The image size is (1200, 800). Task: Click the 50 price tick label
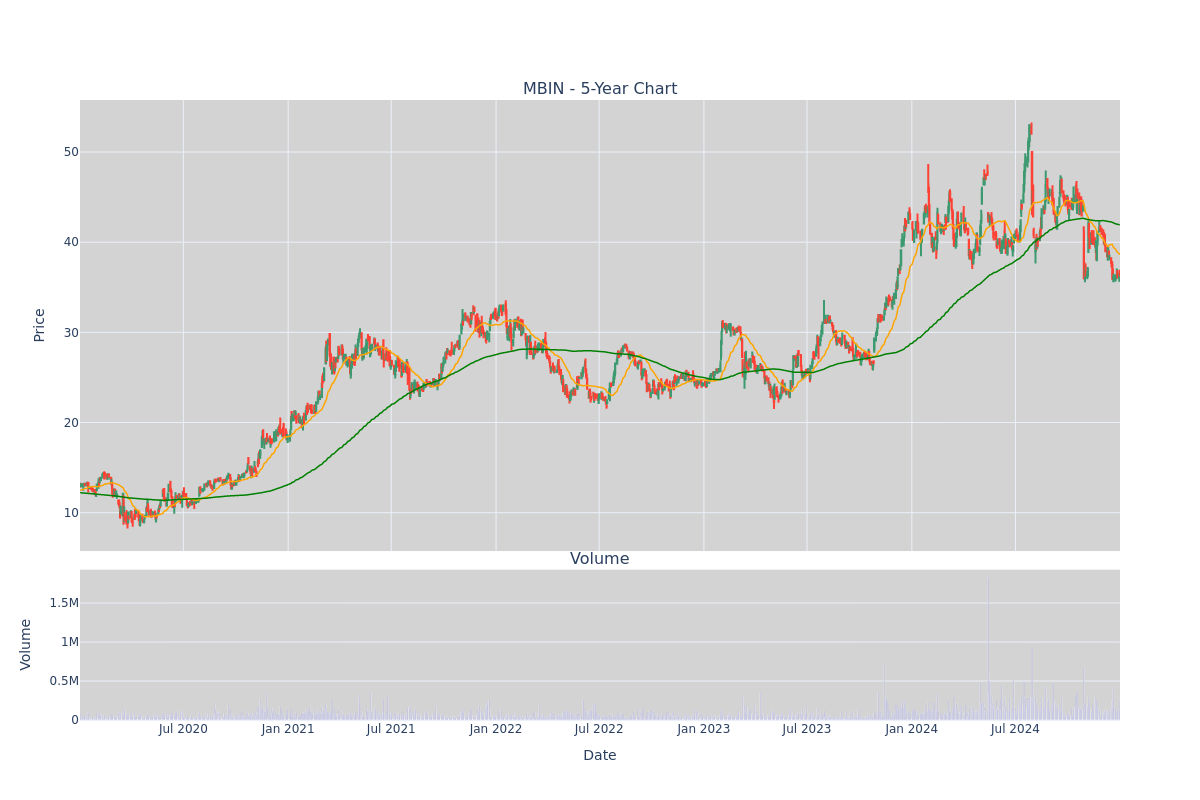pos(71,152)
